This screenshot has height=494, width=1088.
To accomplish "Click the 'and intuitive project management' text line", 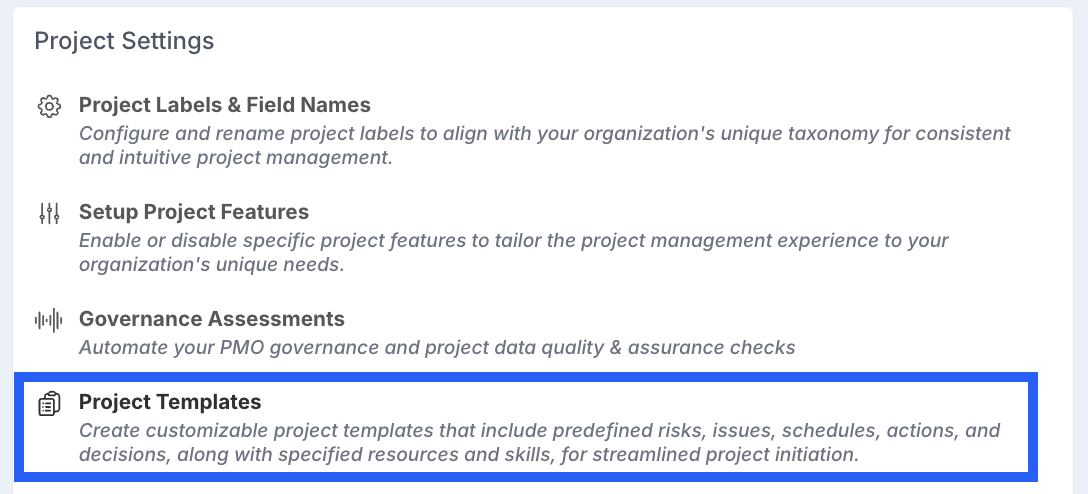I will tap(236, 157).
